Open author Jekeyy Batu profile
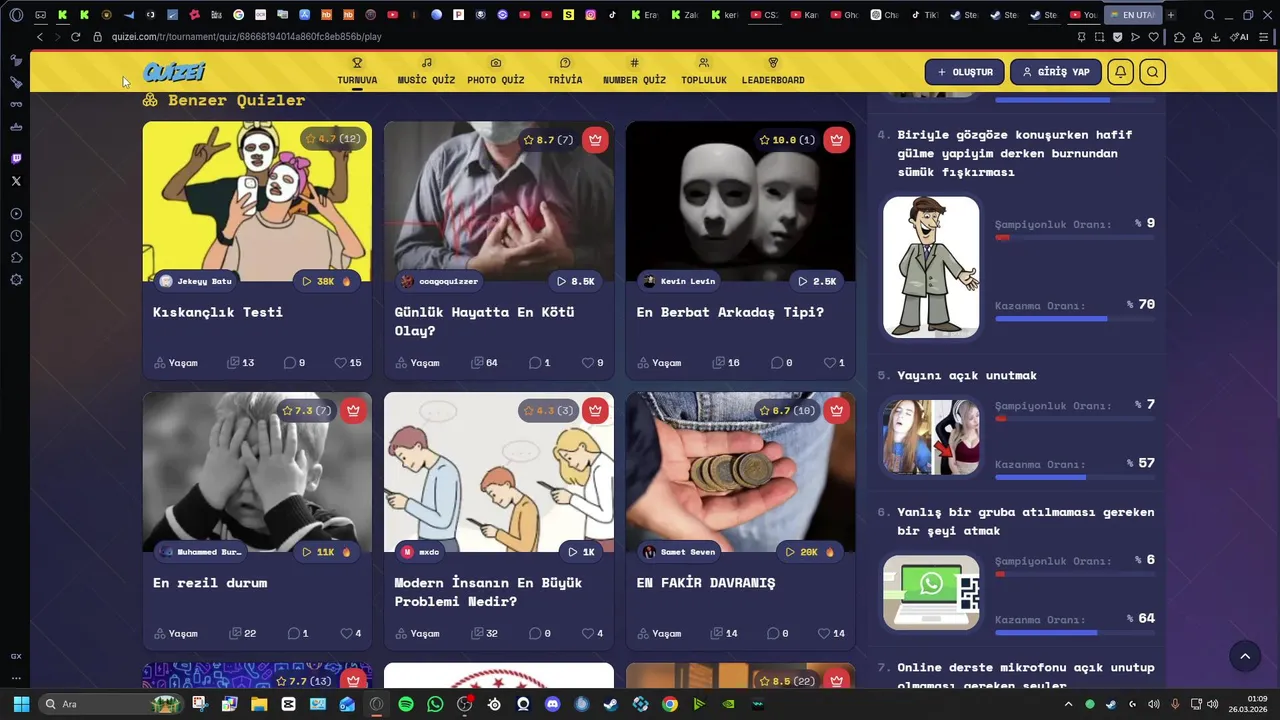Screen dimensions: 1280x720 (x=196, y=281)
